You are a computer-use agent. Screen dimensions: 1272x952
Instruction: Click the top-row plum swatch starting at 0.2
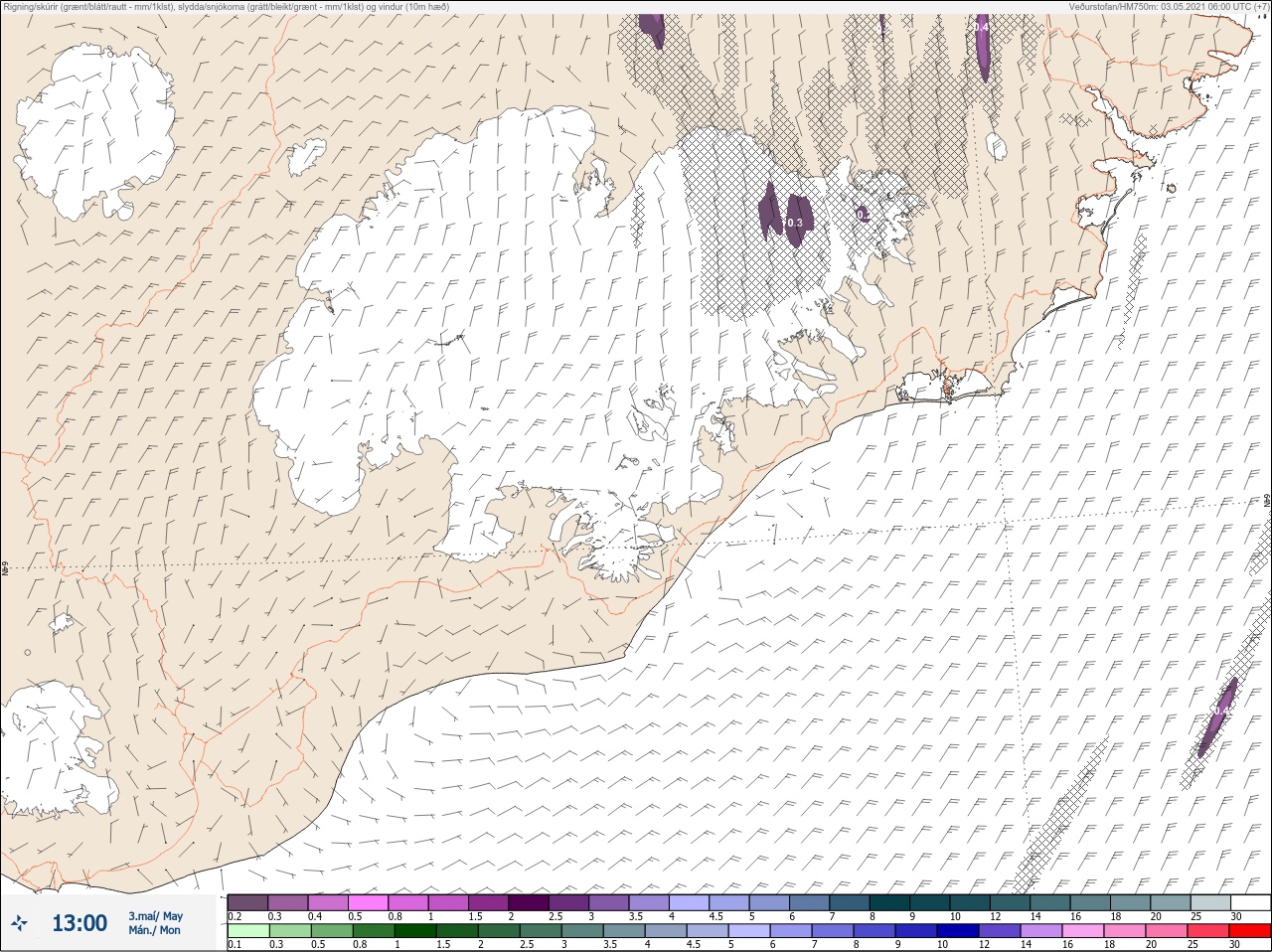pyautogui.click(x=247, y=902)
